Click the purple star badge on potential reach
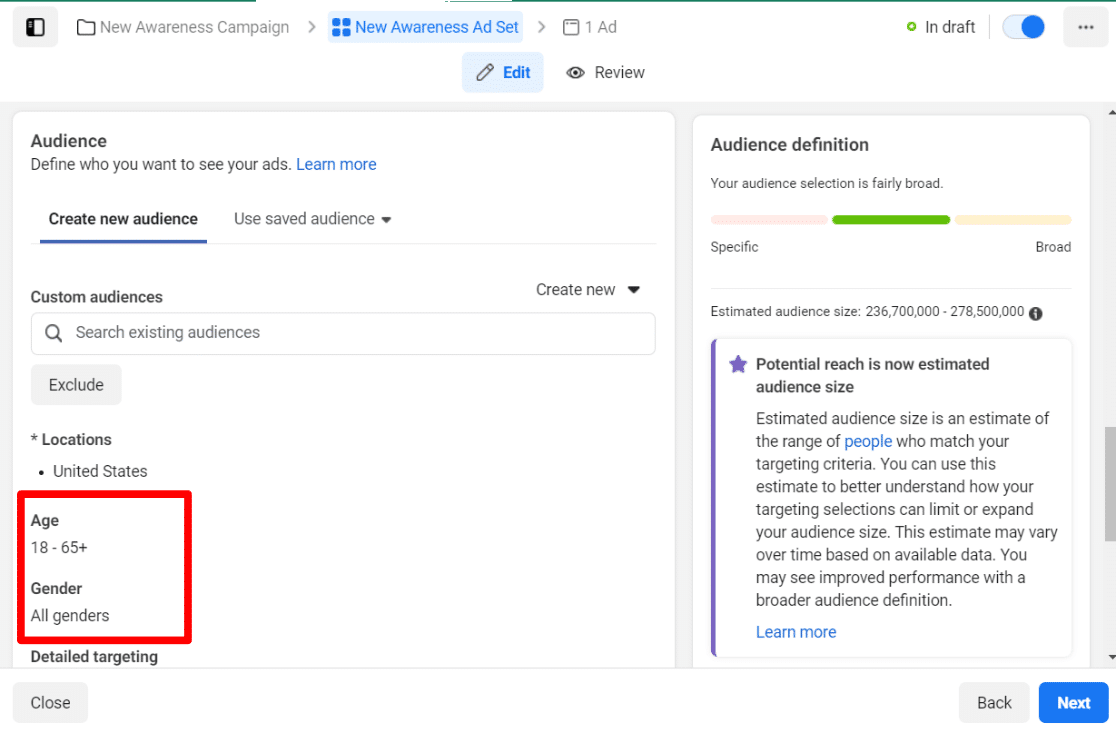Viewport: 1116px width, 733px height. pyautogui.click(x=737, y=364)
